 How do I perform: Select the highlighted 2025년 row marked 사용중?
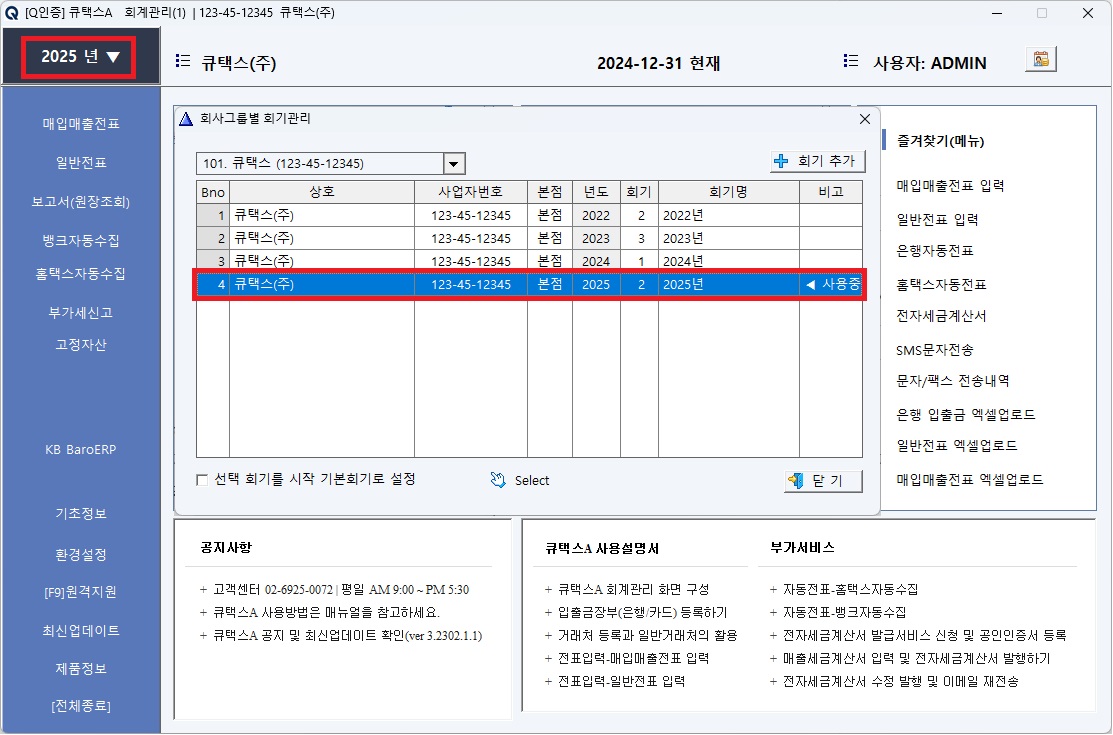click(x=530, y=284)
